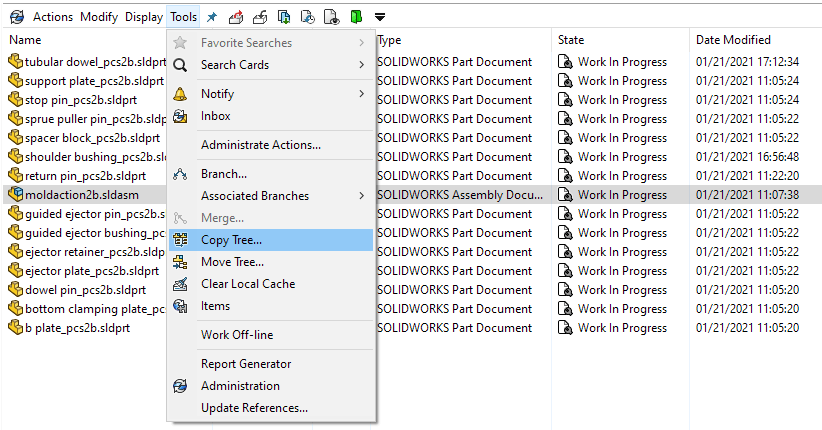Expand the Search Cards submenu arrow
This screenshot has width=822, height=430.
point(362,65)
